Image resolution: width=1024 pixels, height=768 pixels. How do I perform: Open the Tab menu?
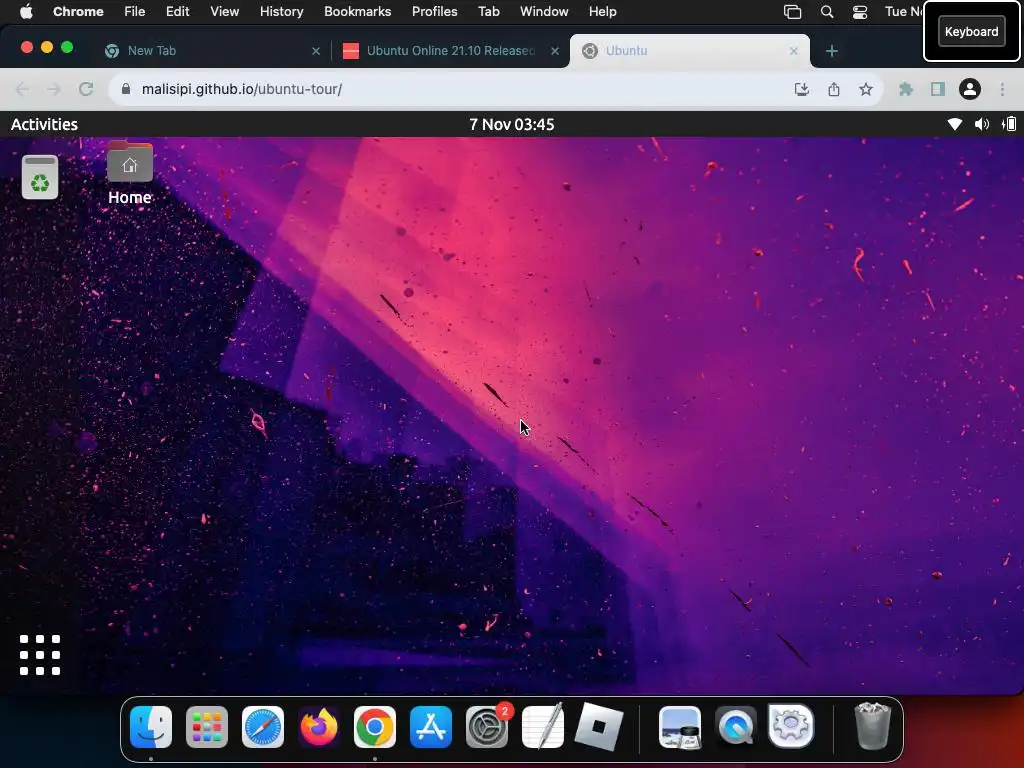click(488, 12)
